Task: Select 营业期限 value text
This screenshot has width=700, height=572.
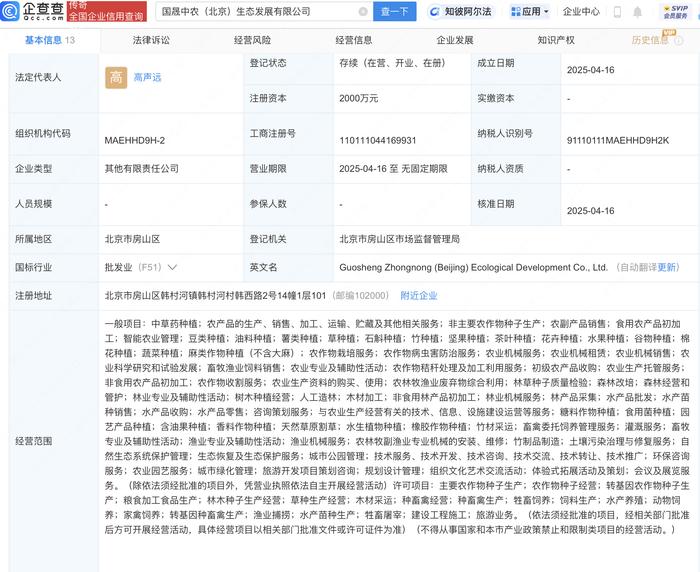Action: (393, 169)
